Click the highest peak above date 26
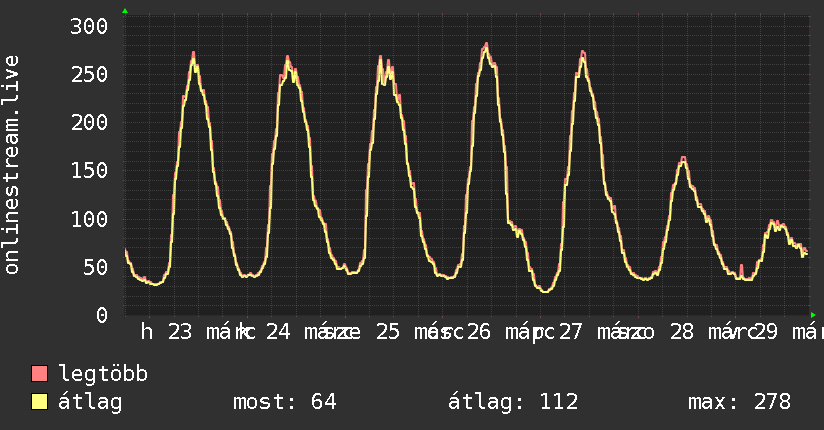Viewport: 824px width, 430px height. (x=486, y=45)
